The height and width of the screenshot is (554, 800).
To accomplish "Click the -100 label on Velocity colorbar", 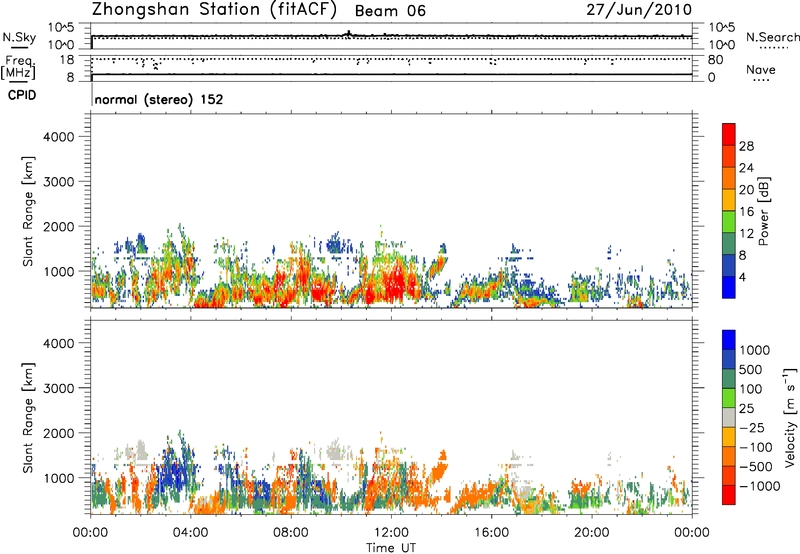I will pyautogui.click(x=756, y=447).
